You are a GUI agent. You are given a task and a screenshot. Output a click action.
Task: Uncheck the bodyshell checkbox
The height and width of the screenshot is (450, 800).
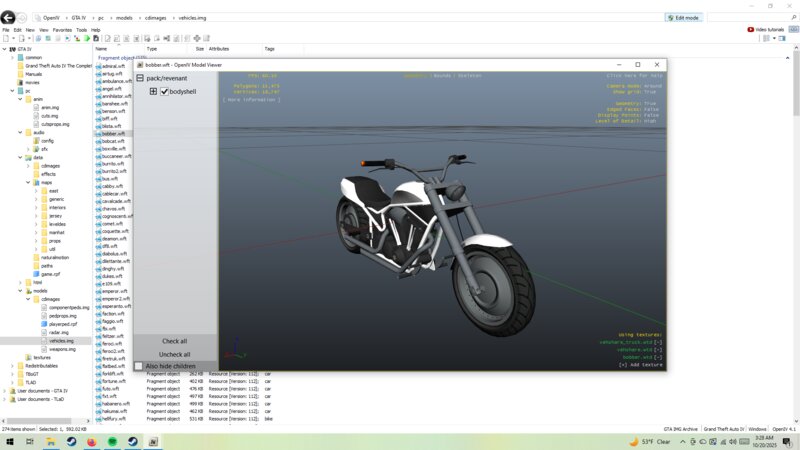pos(164,92)
